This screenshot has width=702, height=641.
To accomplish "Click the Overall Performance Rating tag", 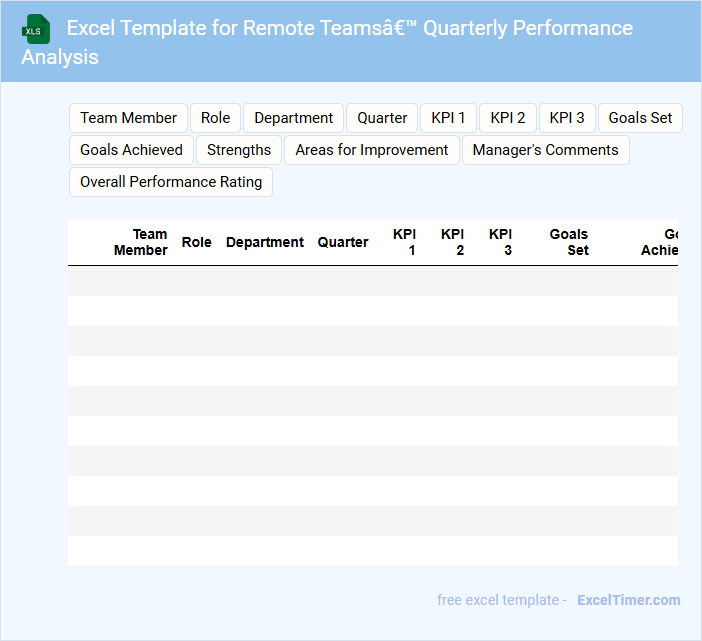I will (171, 182).
